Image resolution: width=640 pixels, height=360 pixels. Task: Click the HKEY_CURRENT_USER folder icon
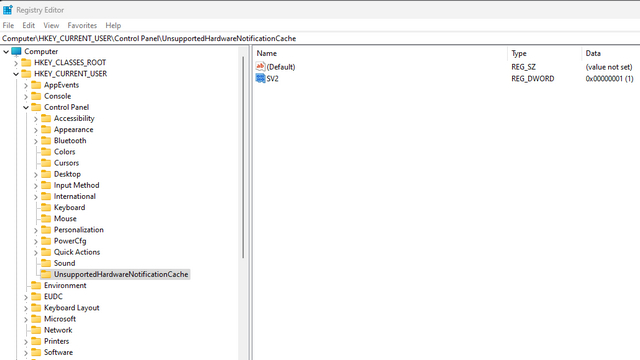(x=26, y=73)
